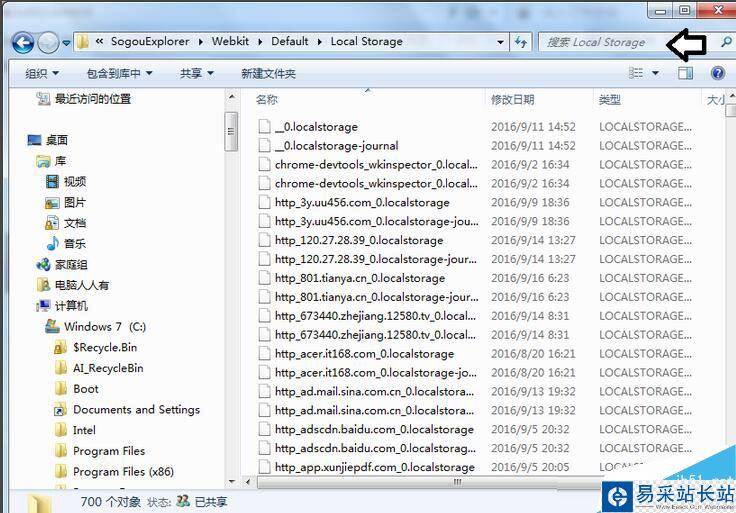Select http_app.xunjiepdf.com_0.localstorage file icon
736x513 pixels.
265,467
